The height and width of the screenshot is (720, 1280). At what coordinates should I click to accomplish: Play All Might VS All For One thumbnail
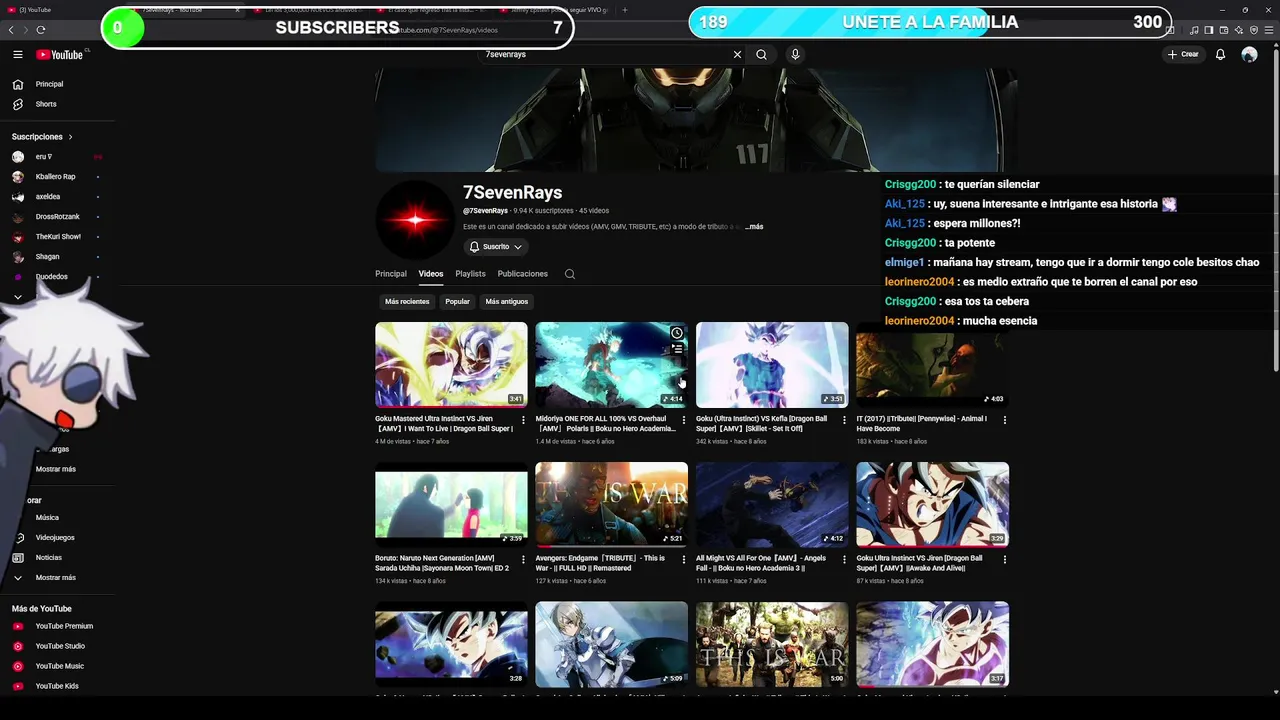click(x=772, y=504)
